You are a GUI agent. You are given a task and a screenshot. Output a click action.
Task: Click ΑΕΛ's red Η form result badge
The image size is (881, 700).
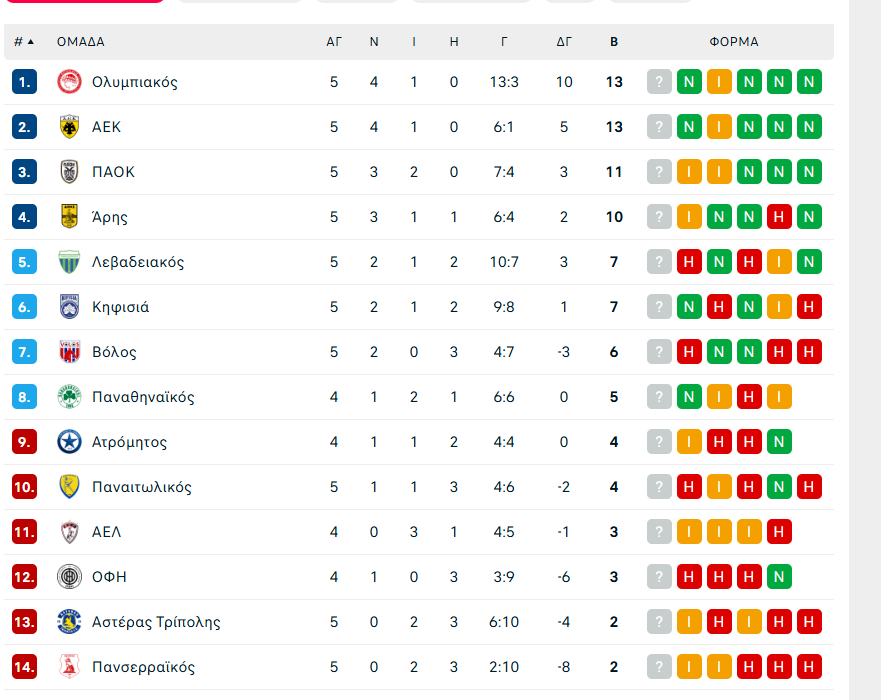(779, 532)
